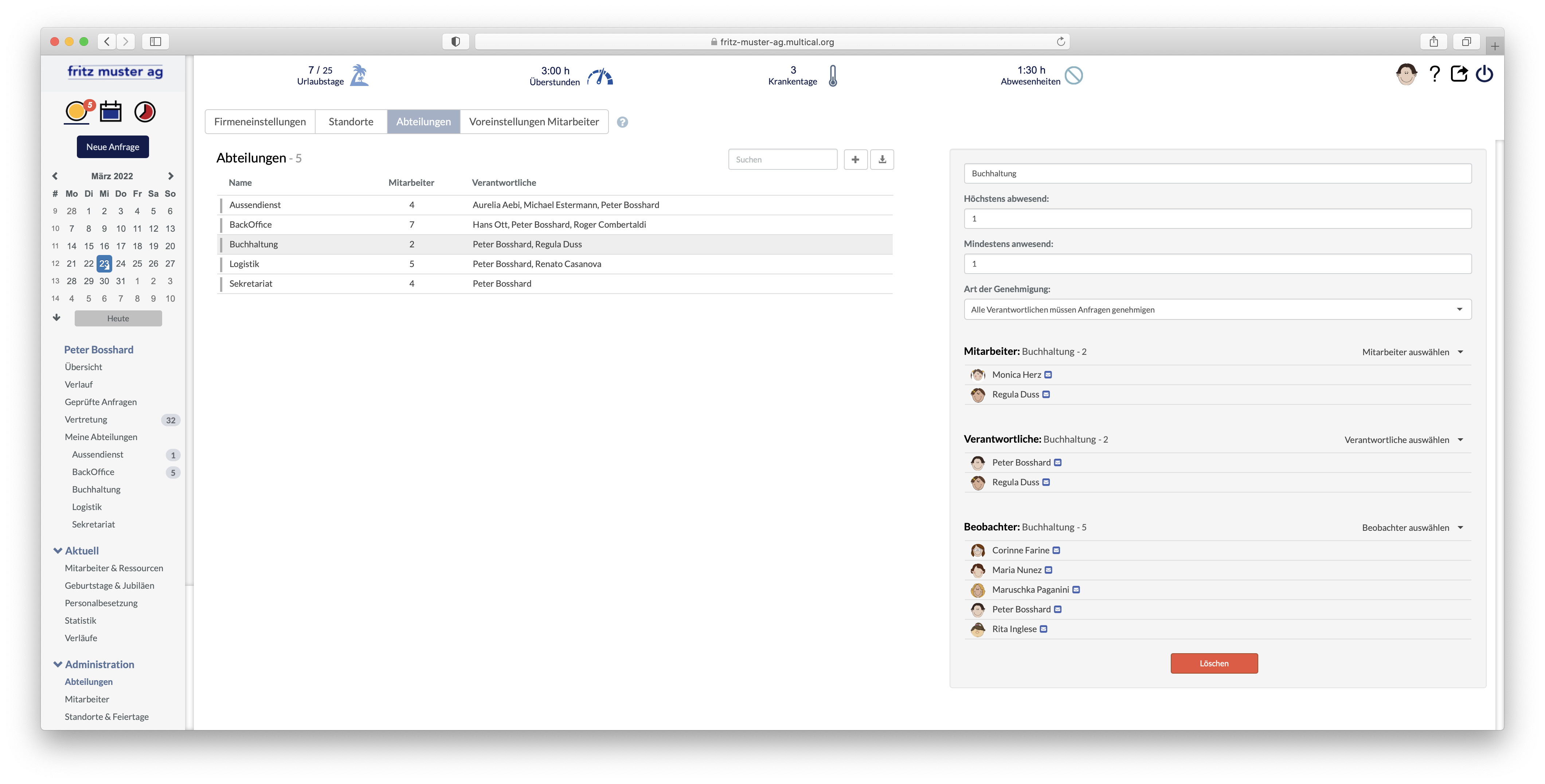This screenshot has height=784, width=1545.
Task: Open Mitarbeiter under Administration
Action: (x=87, y=699)
